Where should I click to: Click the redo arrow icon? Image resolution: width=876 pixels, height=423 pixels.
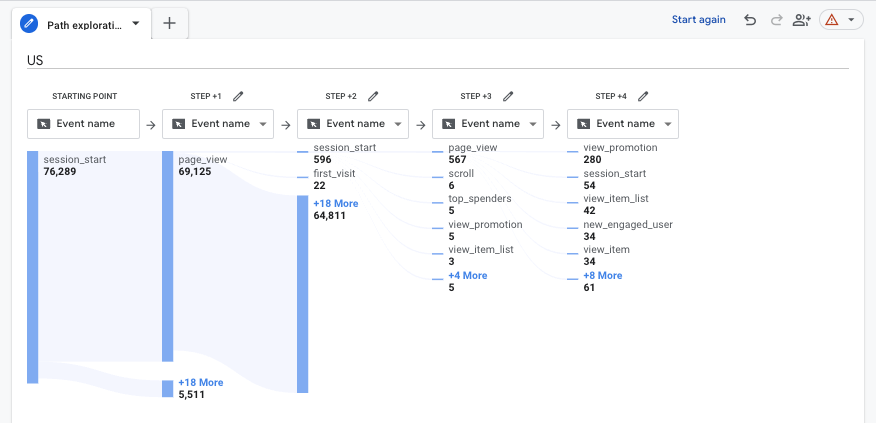[x=776, y=20]
